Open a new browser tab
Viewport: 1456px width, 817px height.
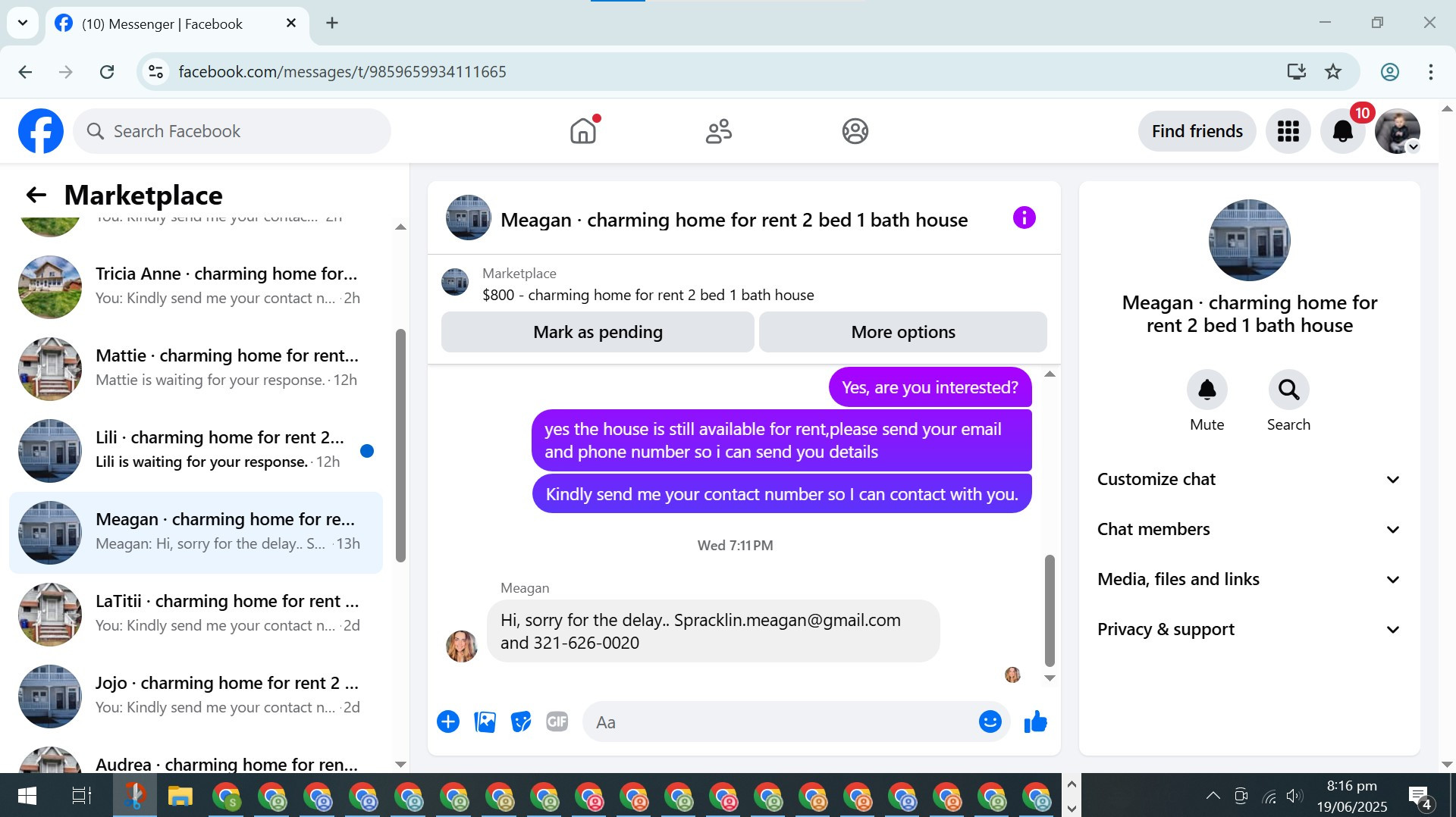click(x=332, y=23)
